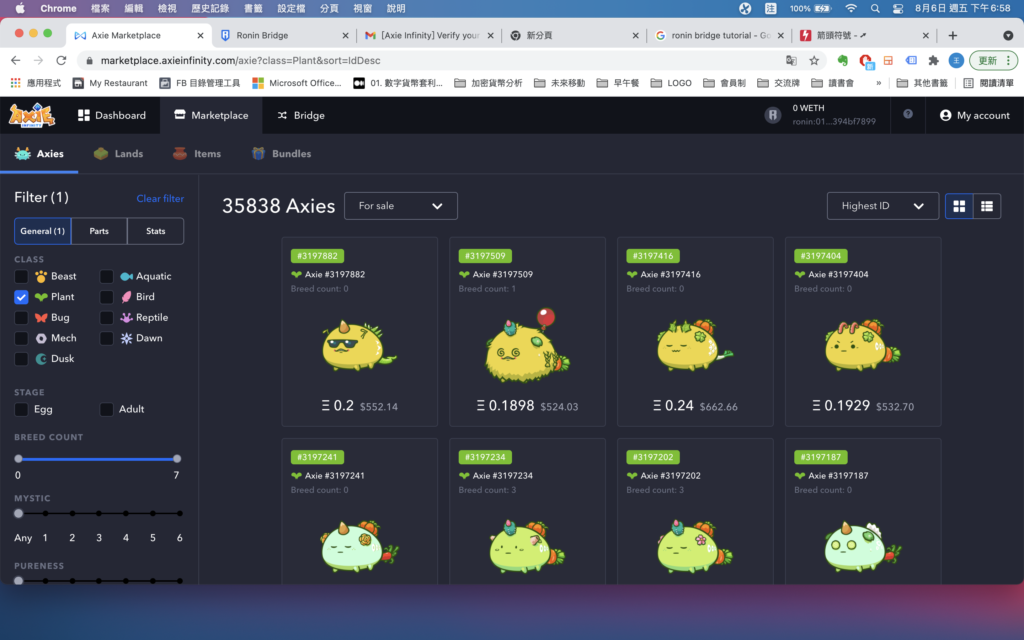The image size is (1024, 640).
Task: Click the Clear filter link
Action: [160, 199]
